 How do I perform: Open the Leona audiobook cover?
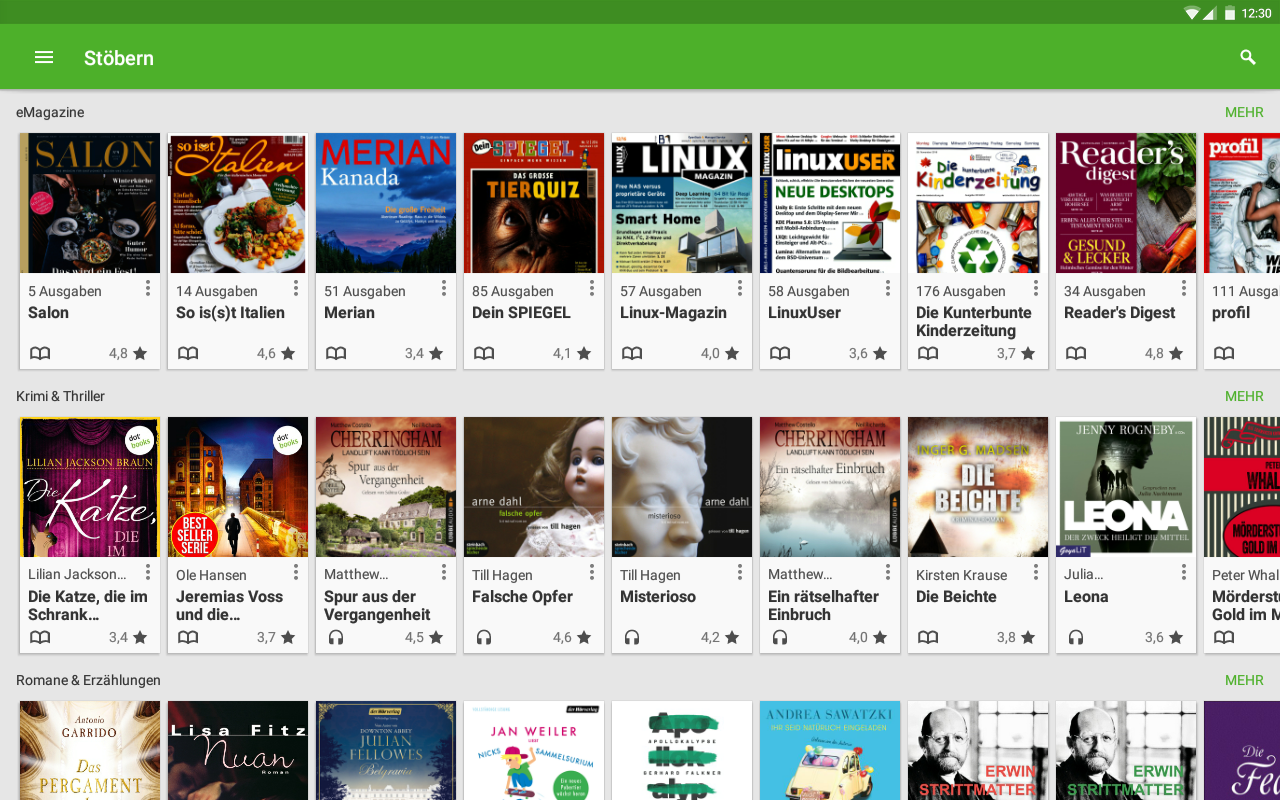click(x=1126, y=487)
